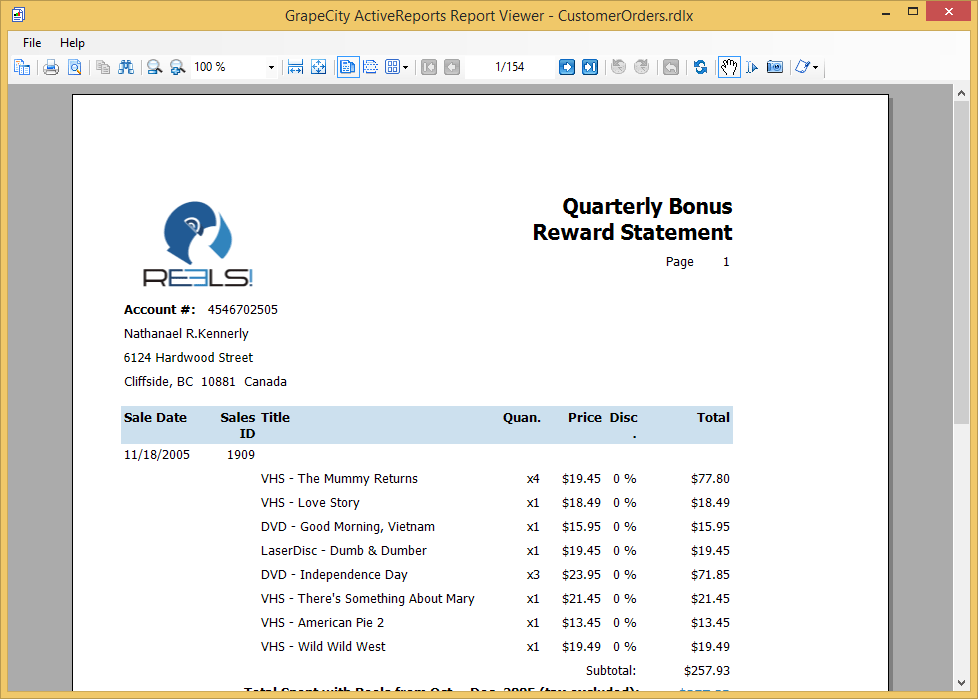Click the binoculars Find icon
Screen dimensions: 978x699
pyautogui.click(x=126, y=67)
